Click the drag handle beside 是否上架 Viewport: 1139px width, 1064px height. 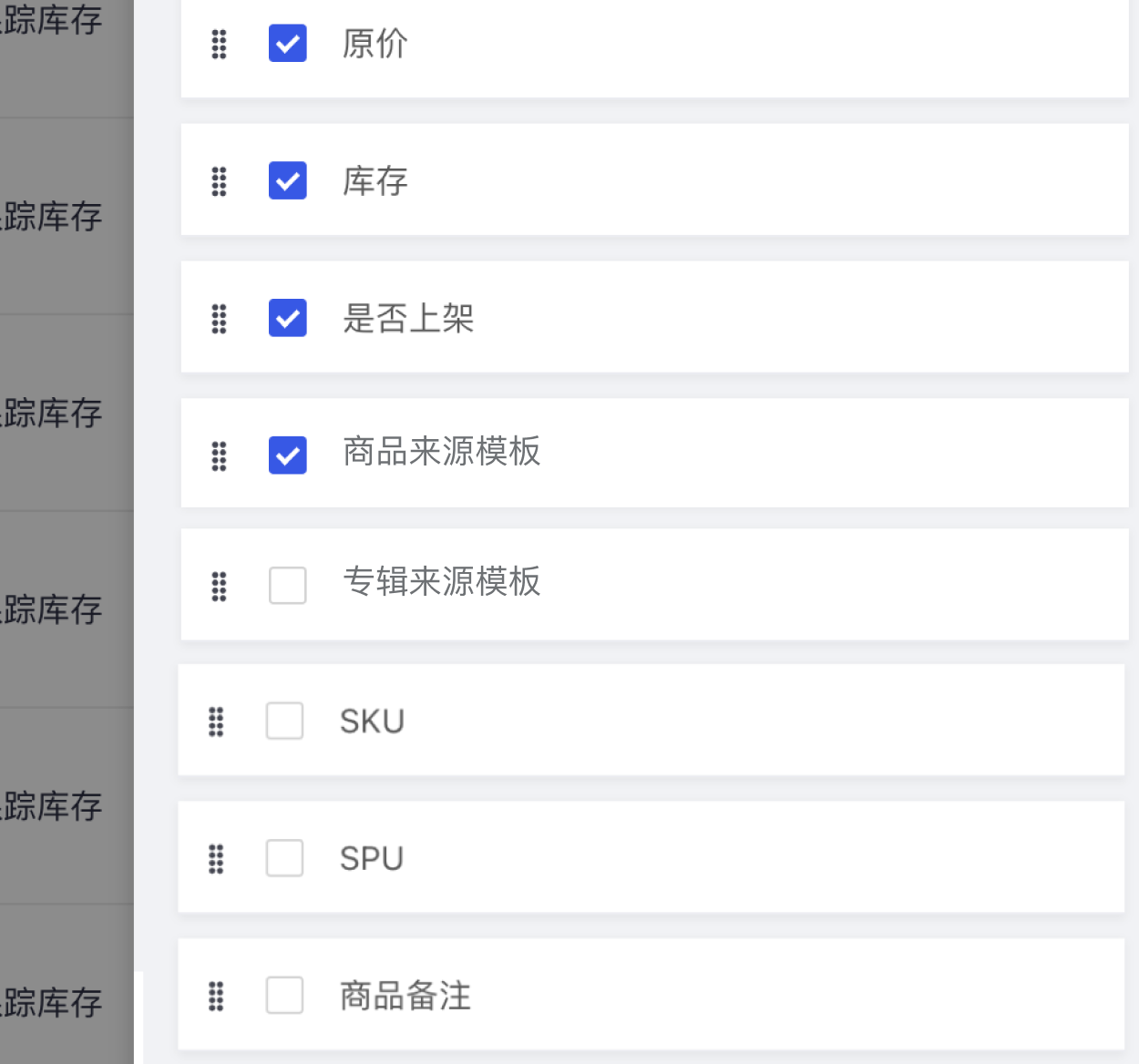pos(219,319)
